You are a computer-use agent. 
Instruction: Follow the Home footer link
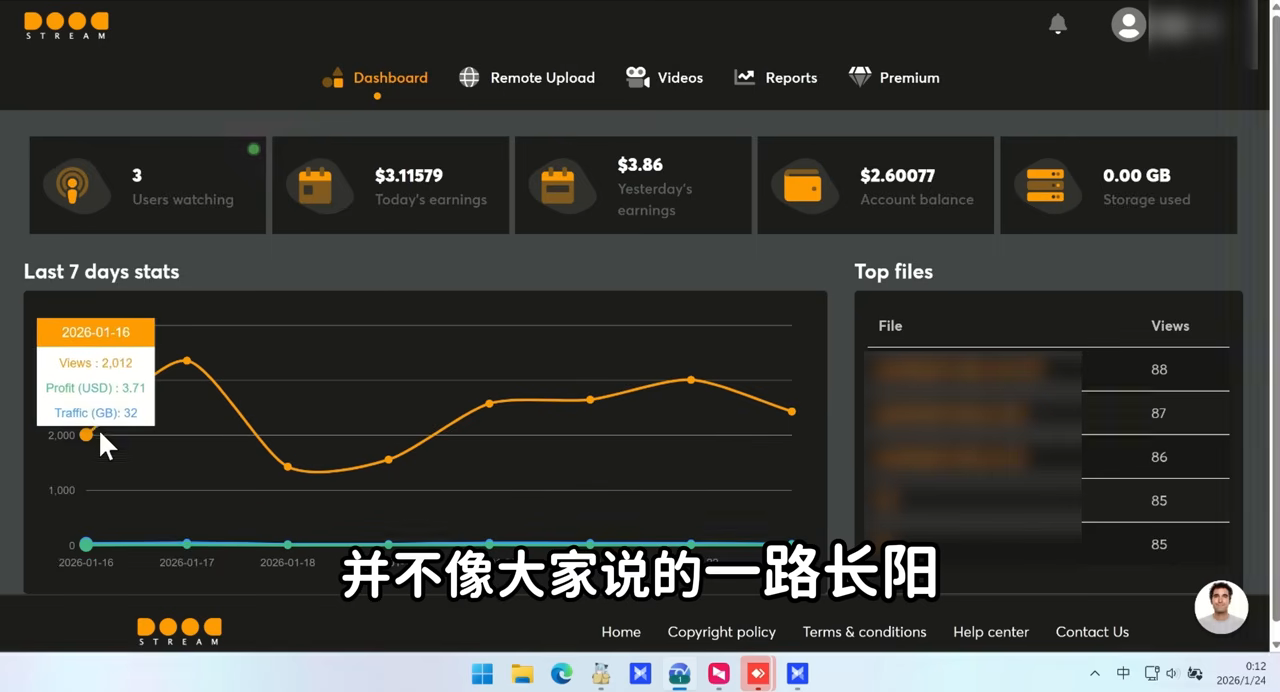[x=621, y=632]
